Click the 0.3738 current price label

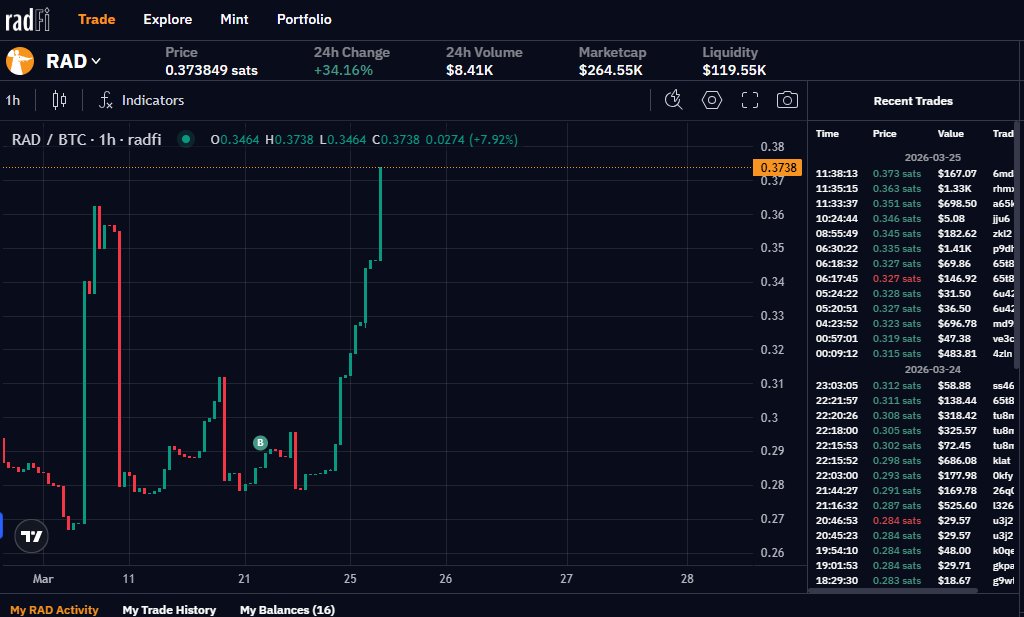777,167
